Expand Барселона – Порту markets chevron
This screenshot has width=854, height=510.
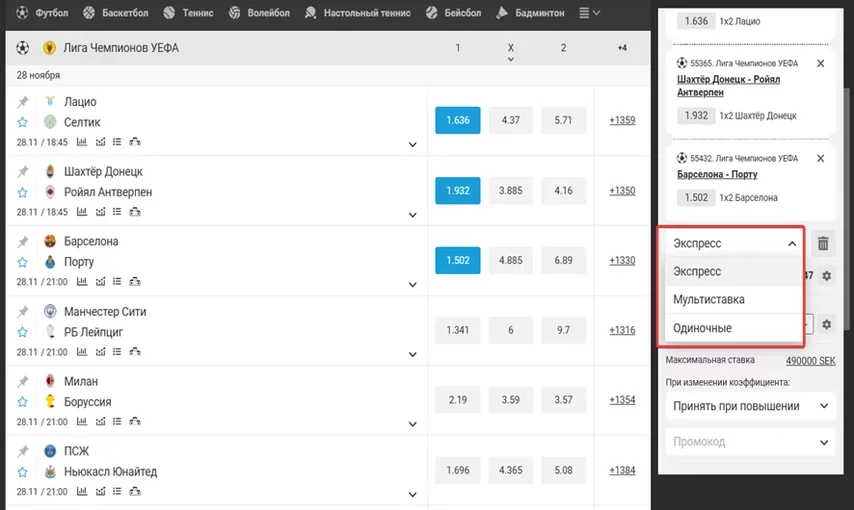click(x=413, y=284)
